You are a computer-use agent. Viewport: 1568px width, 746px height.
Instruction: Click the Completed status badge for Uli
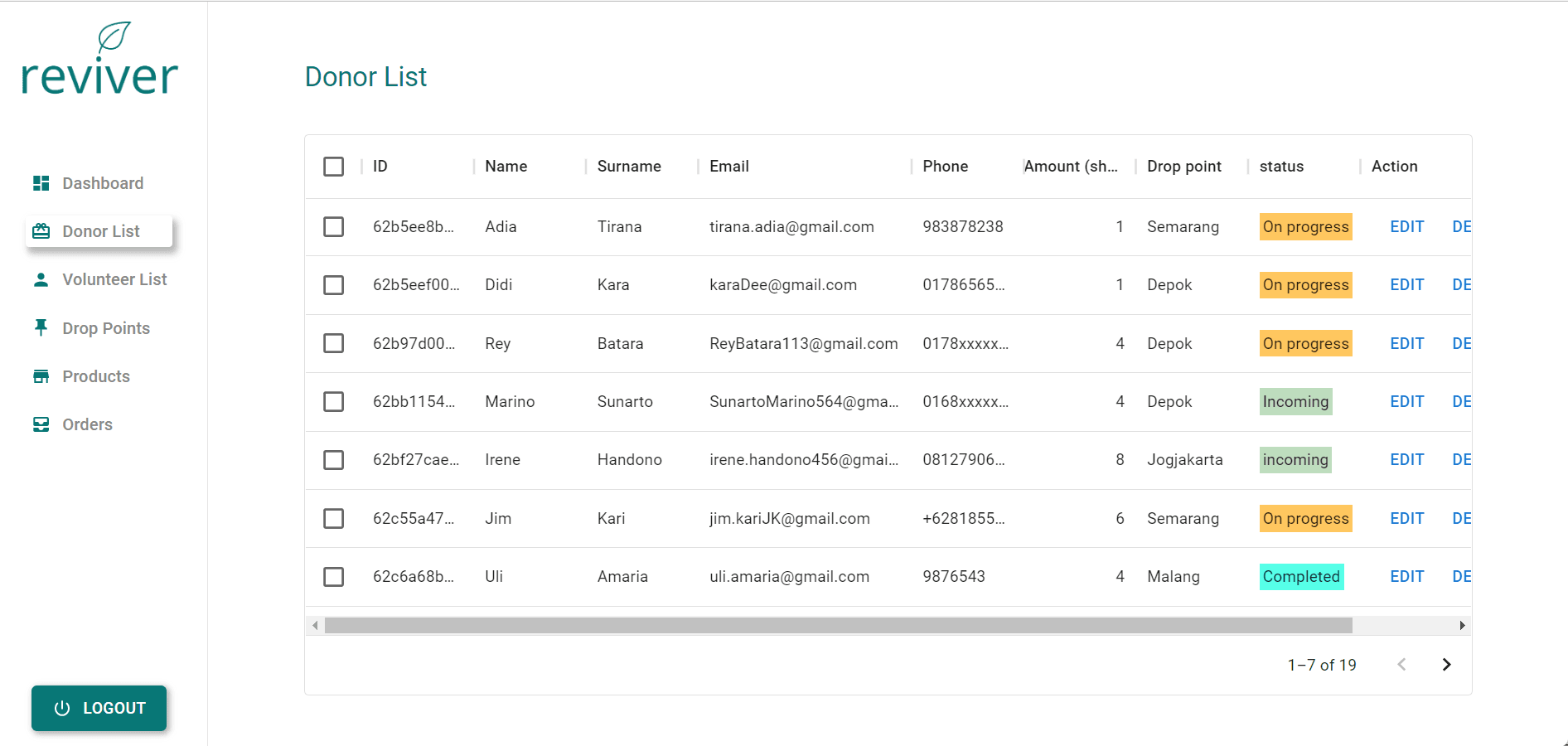[x=1300, y=577]
